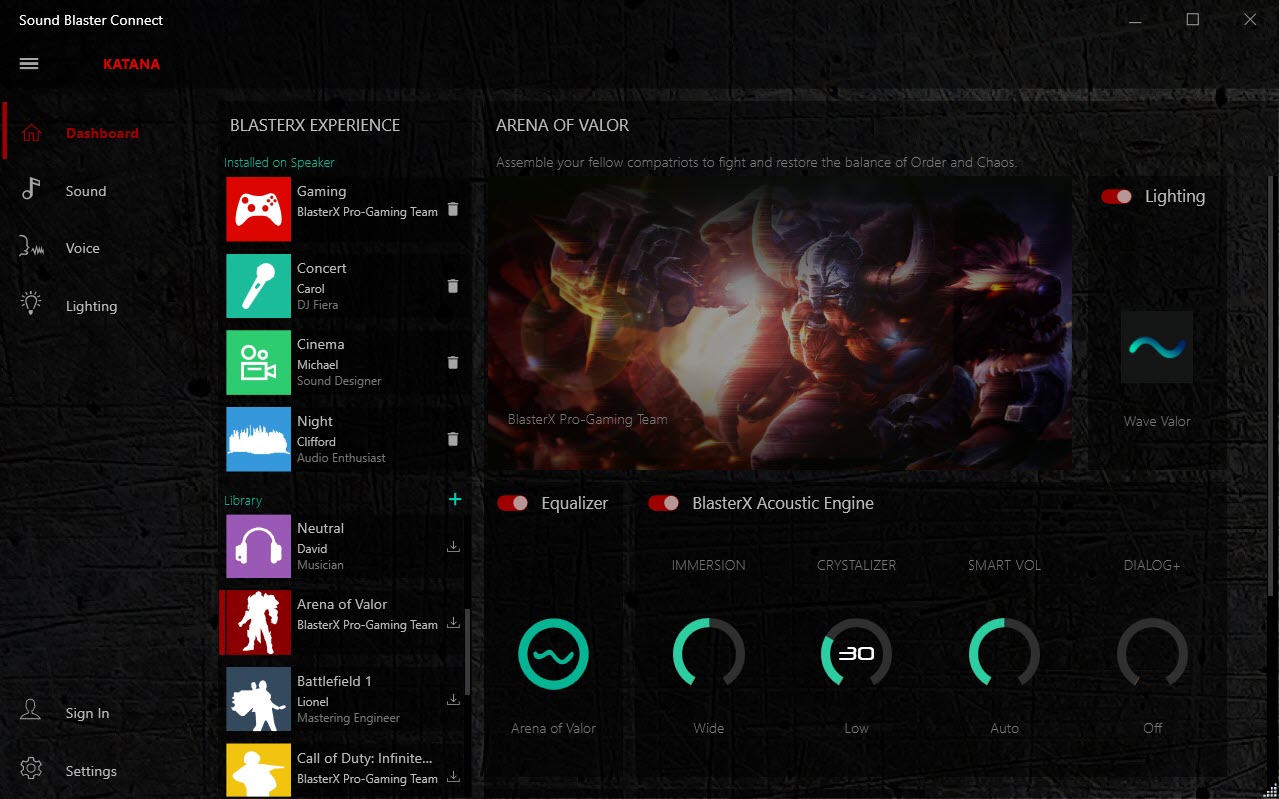1279x799 pixels.
Task: Maximize the Sound Blaster Connect window
Action: [x=1193, y=19]
